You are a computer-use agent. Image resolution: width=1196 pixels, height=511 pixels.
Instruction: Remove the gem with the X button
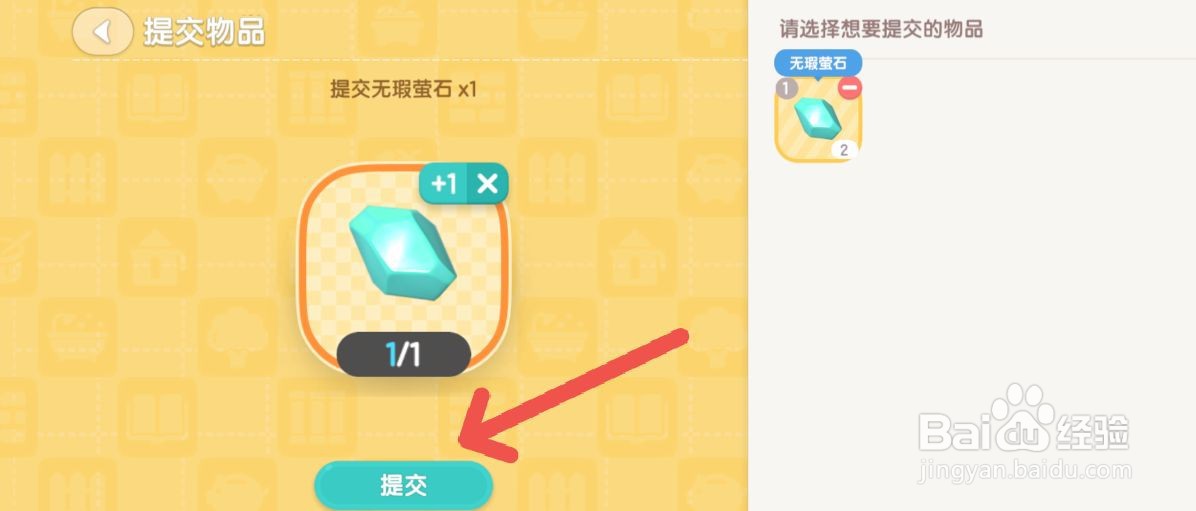click(487, 183)
